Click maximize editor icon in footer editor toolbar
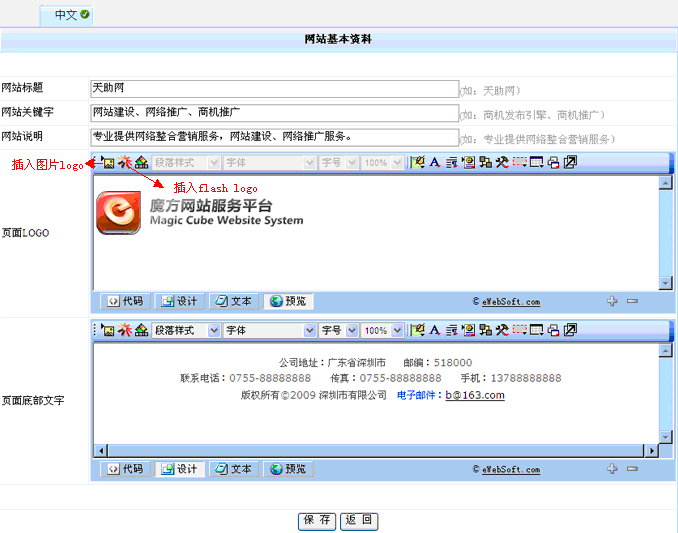The width and height of the screenshot is (678, 533). click(570, 330)
